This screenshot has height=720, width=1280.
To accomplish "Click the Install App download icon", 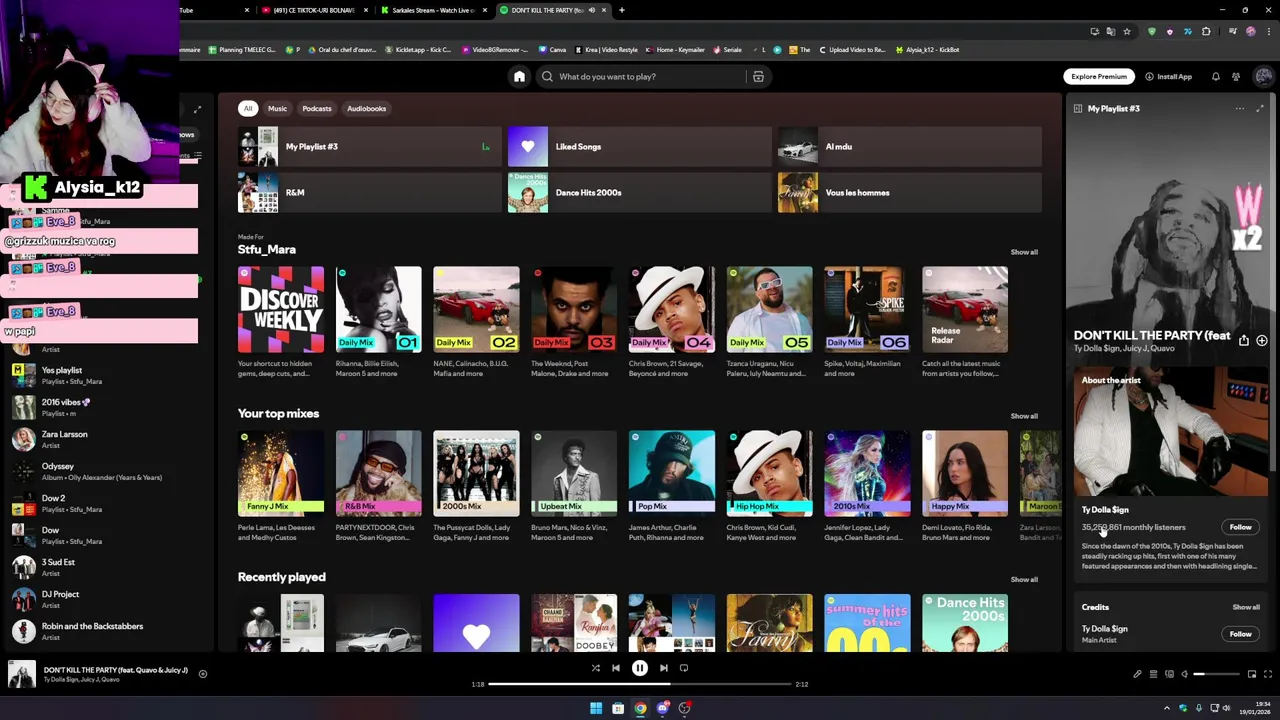I will coord(1149,76).
